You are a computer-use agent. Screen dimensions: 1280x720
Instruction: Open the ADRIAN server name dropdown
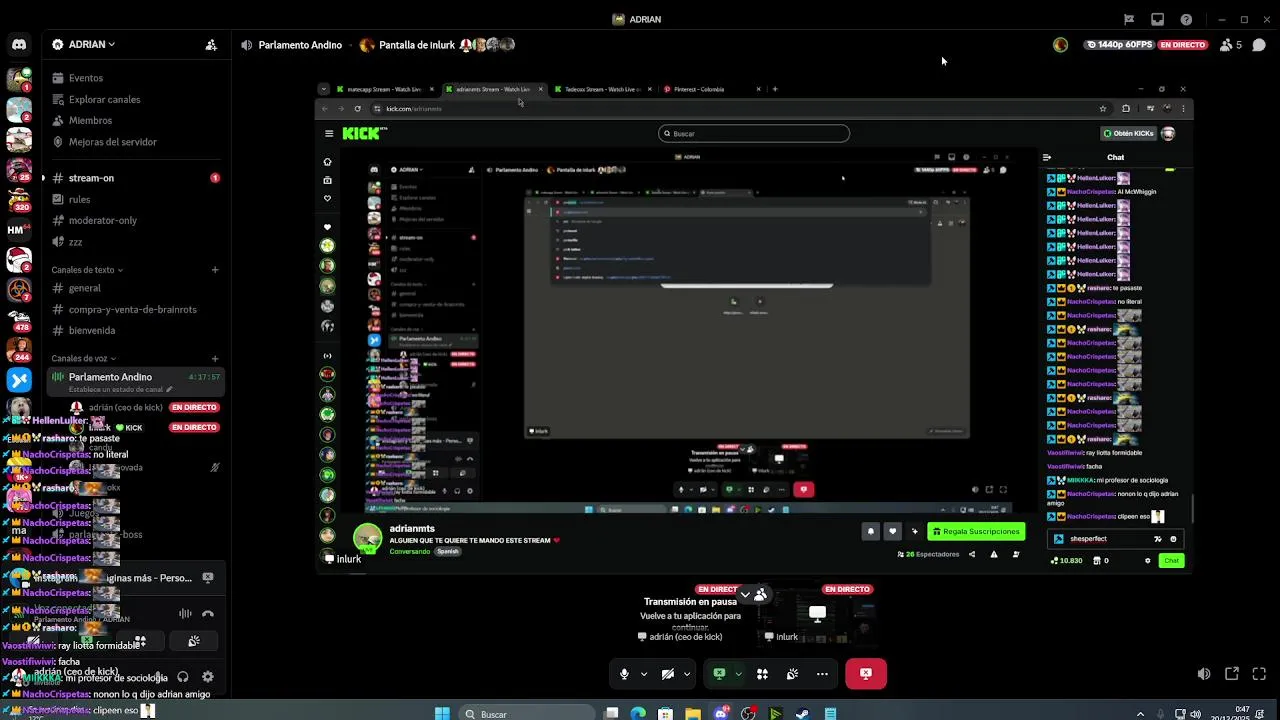click(86, 45)
